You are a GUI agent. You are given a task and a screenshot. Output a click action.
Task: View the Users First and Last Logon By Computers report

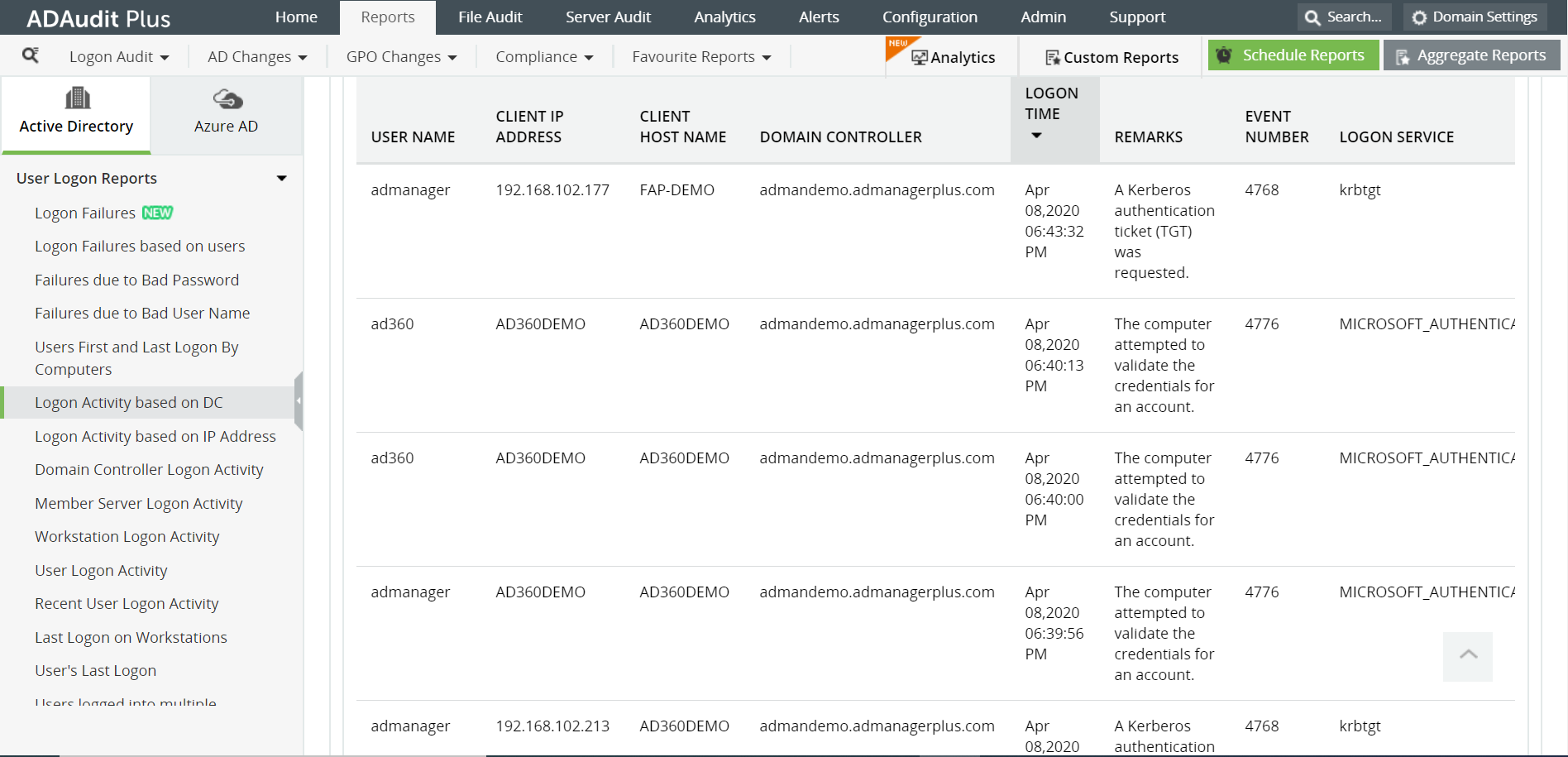coord(136,357)
